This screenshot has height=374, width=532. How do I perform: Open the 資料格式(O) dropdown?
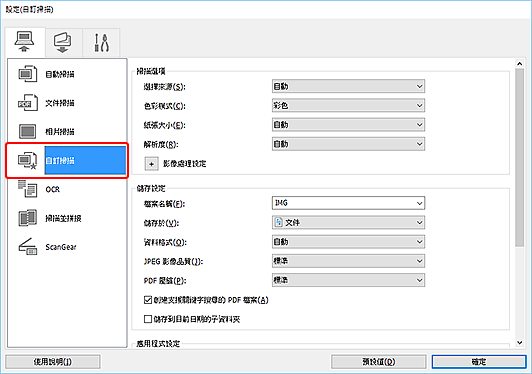348,242
